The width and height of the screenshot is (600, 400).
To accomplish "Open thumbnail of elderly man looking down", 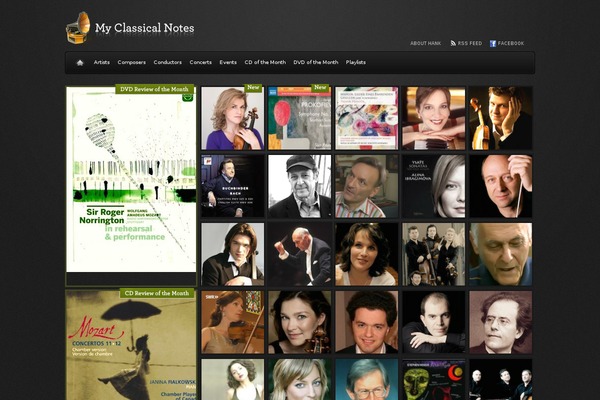I will click(501, 255).
